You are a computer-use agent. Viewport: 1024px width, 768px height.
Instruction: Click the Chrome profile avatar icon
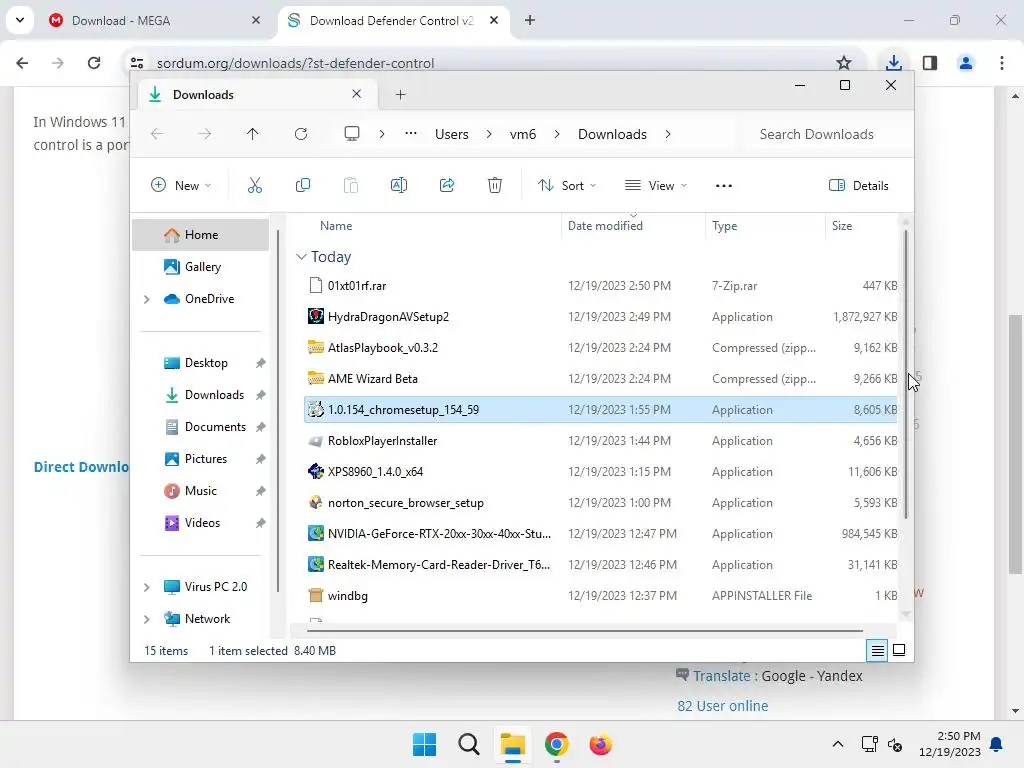pos(966,63)
